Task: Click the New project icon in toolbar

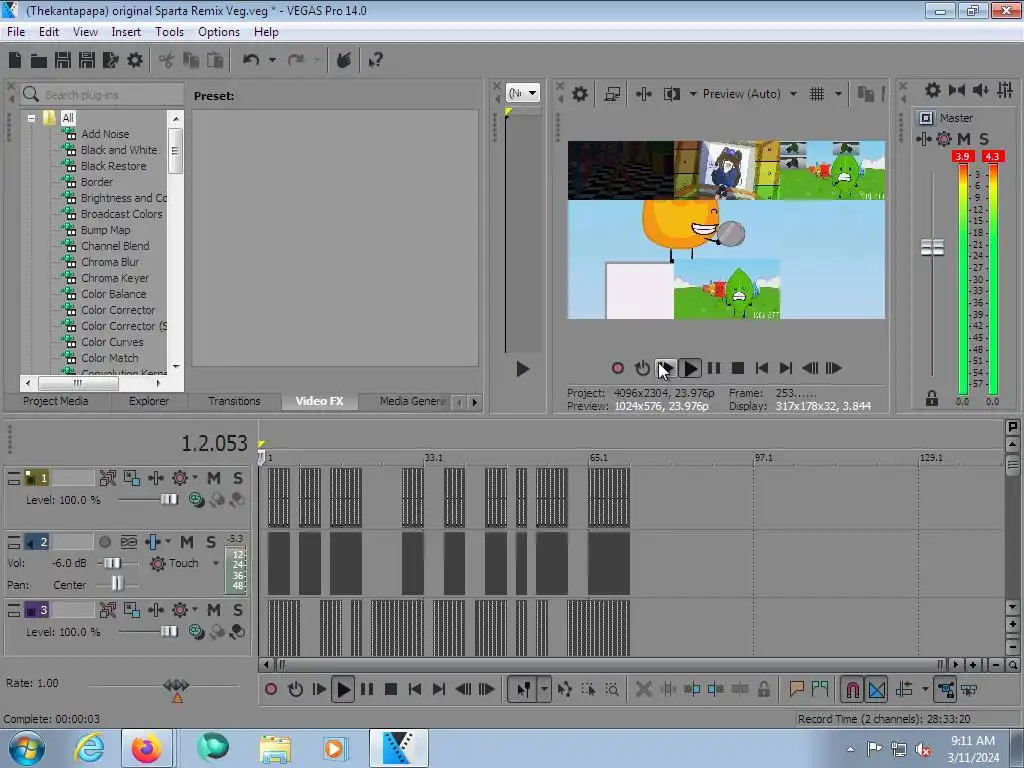Action: tap(15, 60)
